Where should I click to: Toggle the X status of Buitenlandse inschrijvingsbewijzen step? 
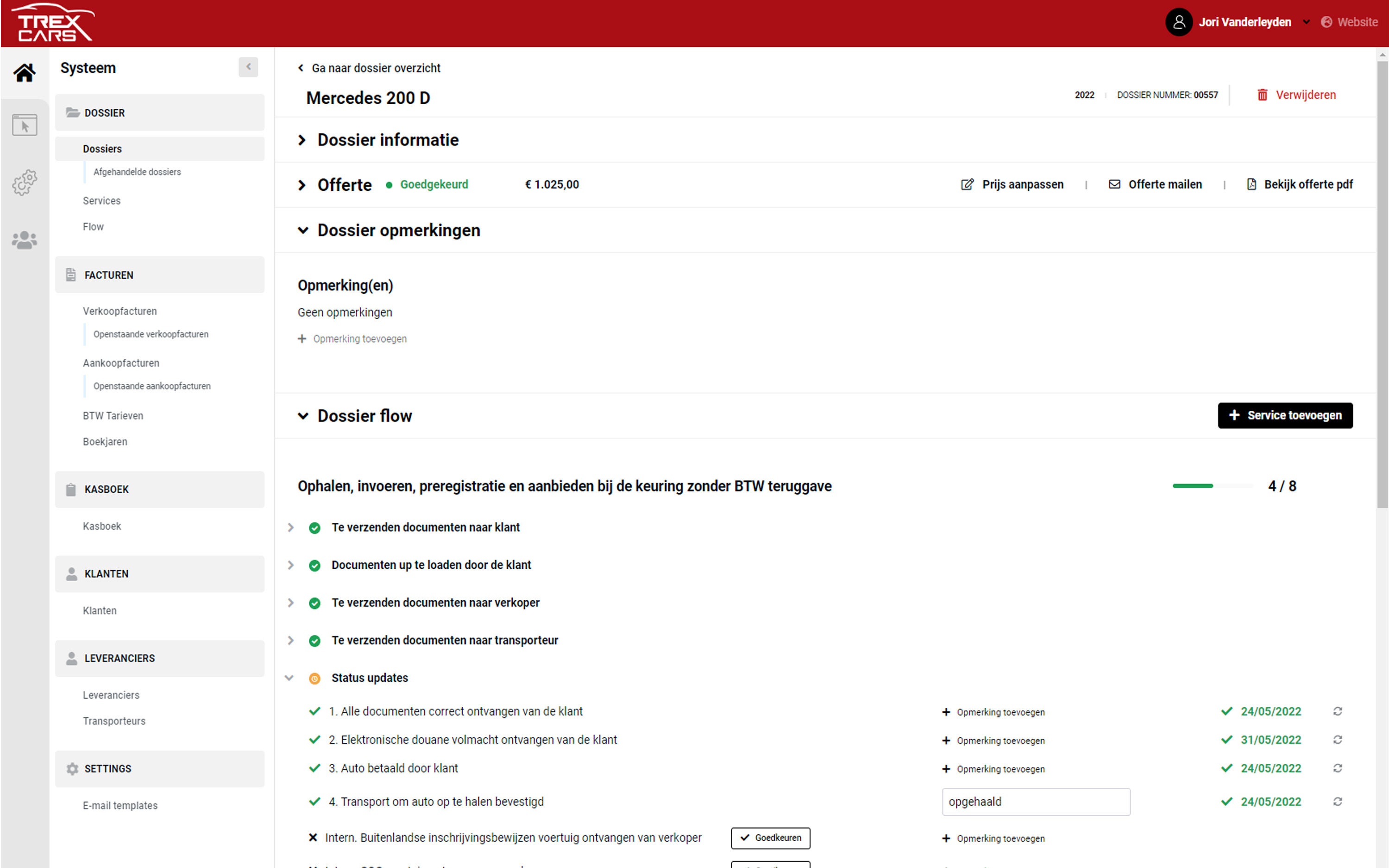pyautogui.click(x=313, y=837)
